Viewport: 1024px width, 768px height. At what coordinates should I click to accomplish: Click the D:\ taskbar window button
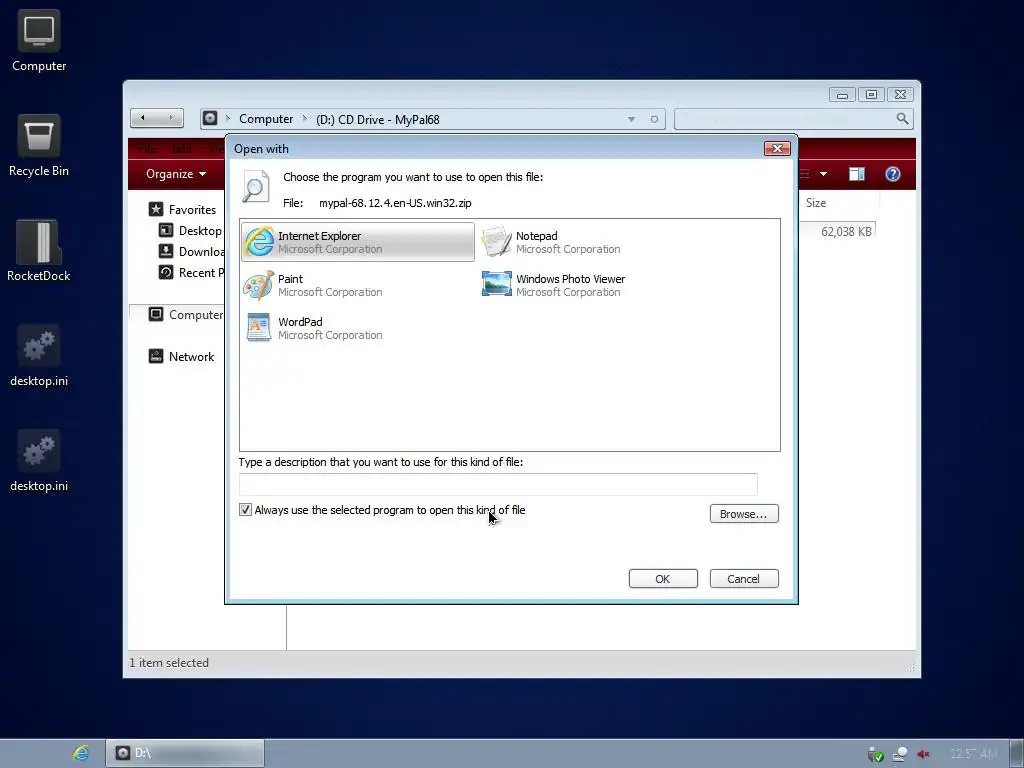pos(185,753)
